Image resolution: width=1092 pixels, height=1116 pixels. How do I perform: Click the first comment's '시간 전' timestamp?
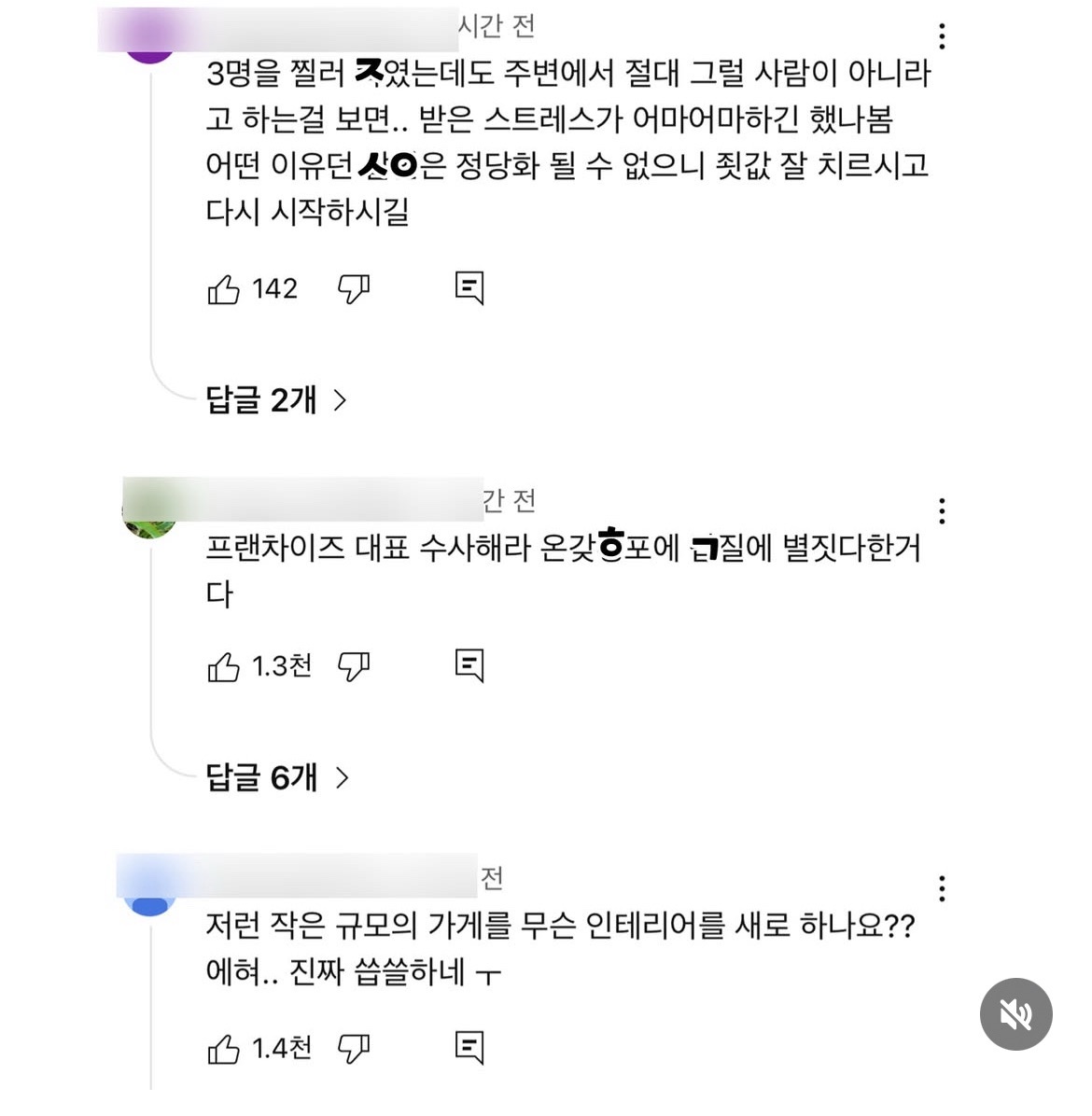[x=496, y=26]
